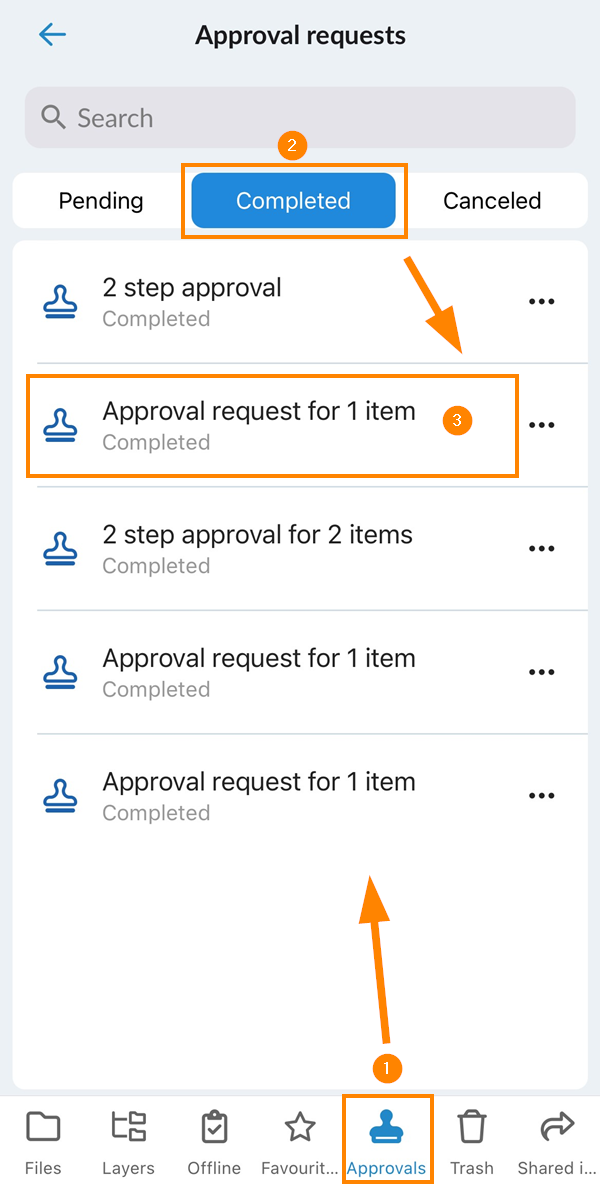Open the highlighted Approval request for 1 item
The height and width of the screenshot is (1191, 600).
click(x=258, y=425)
